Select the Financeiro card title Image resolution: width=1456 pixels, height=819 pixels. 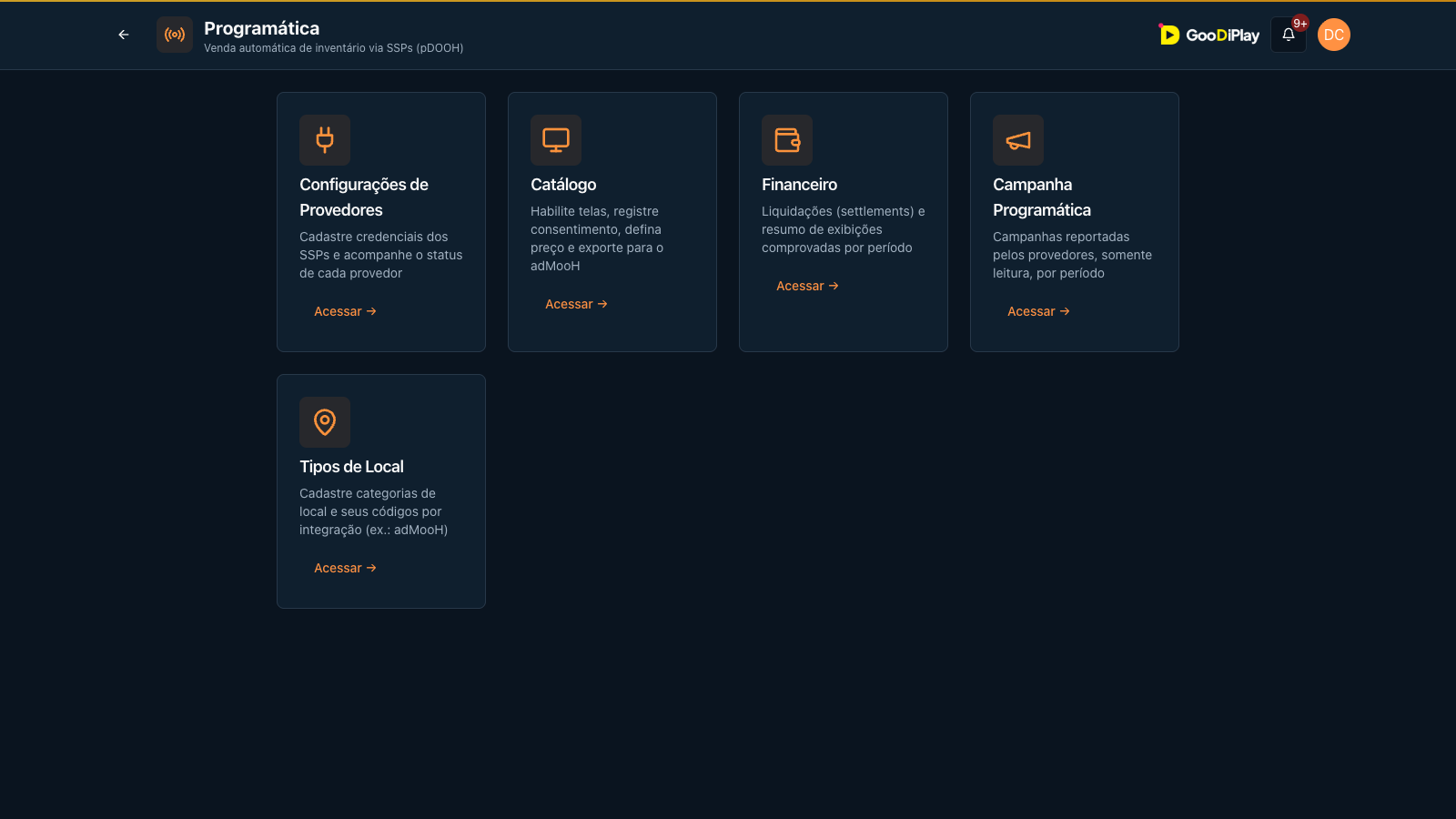click(x=799, y=185)
